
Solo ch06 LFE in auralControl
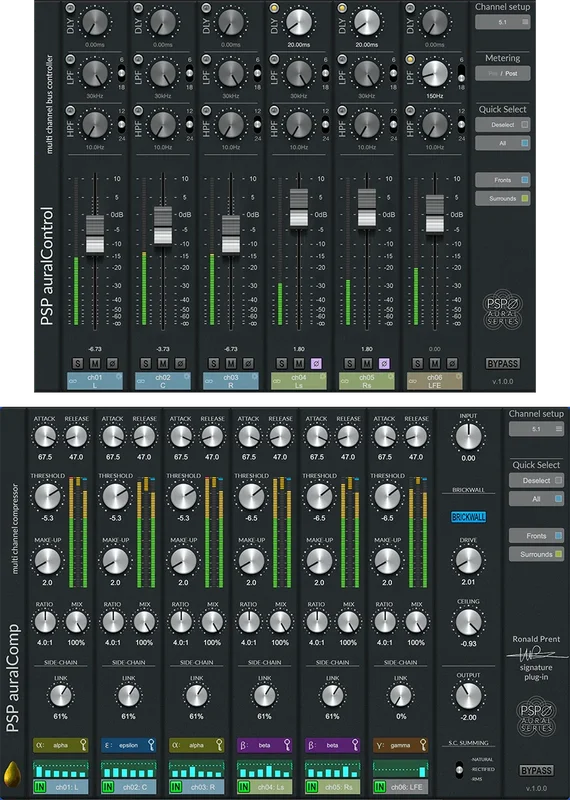pos(417,363)
